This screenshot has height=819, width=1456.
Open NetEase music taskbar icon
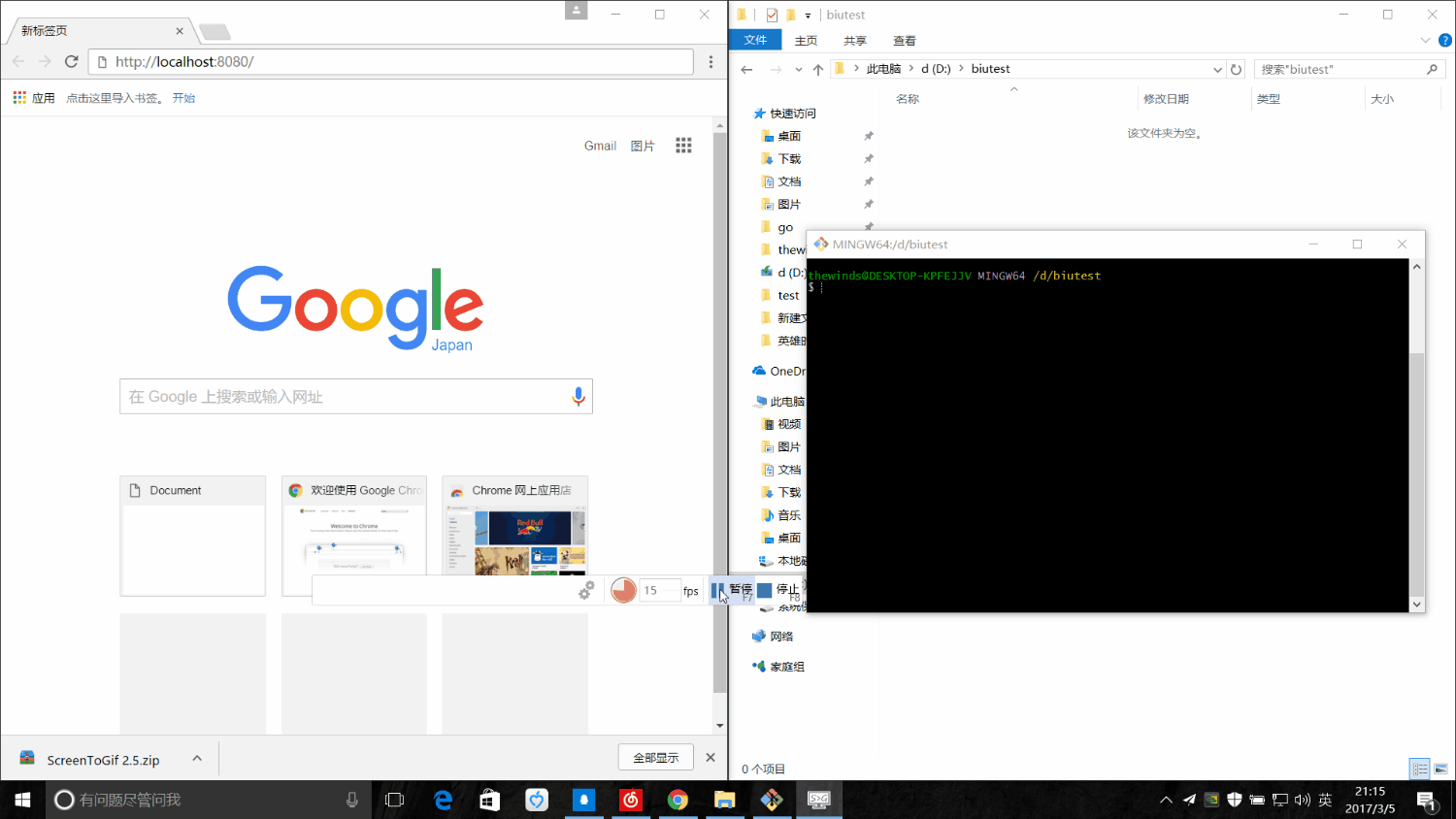631,800
